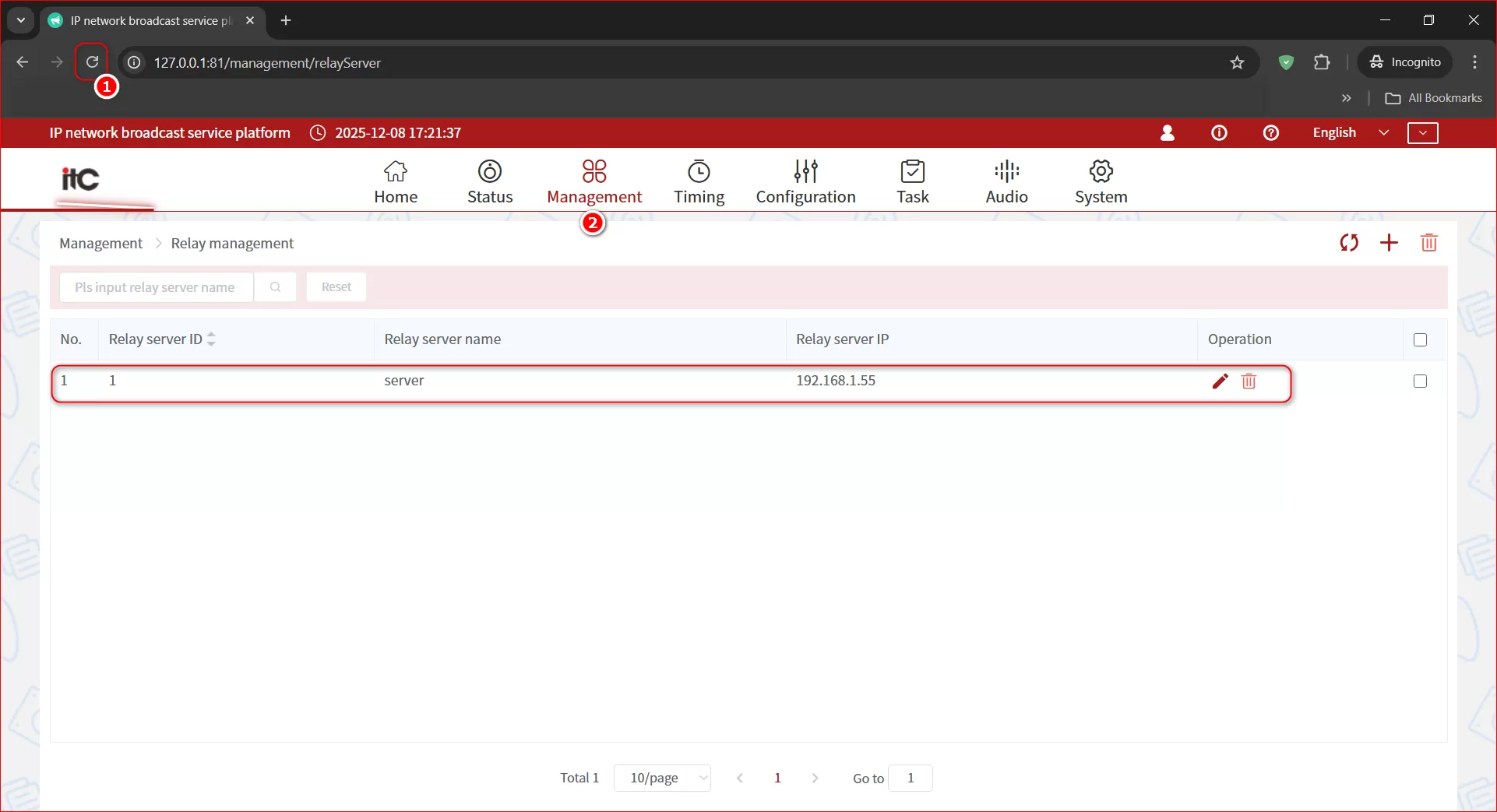The height and width of the screenshot is (812, 1497).
Task: Click the Management breadcrumb link
Action: pos(100,244)
